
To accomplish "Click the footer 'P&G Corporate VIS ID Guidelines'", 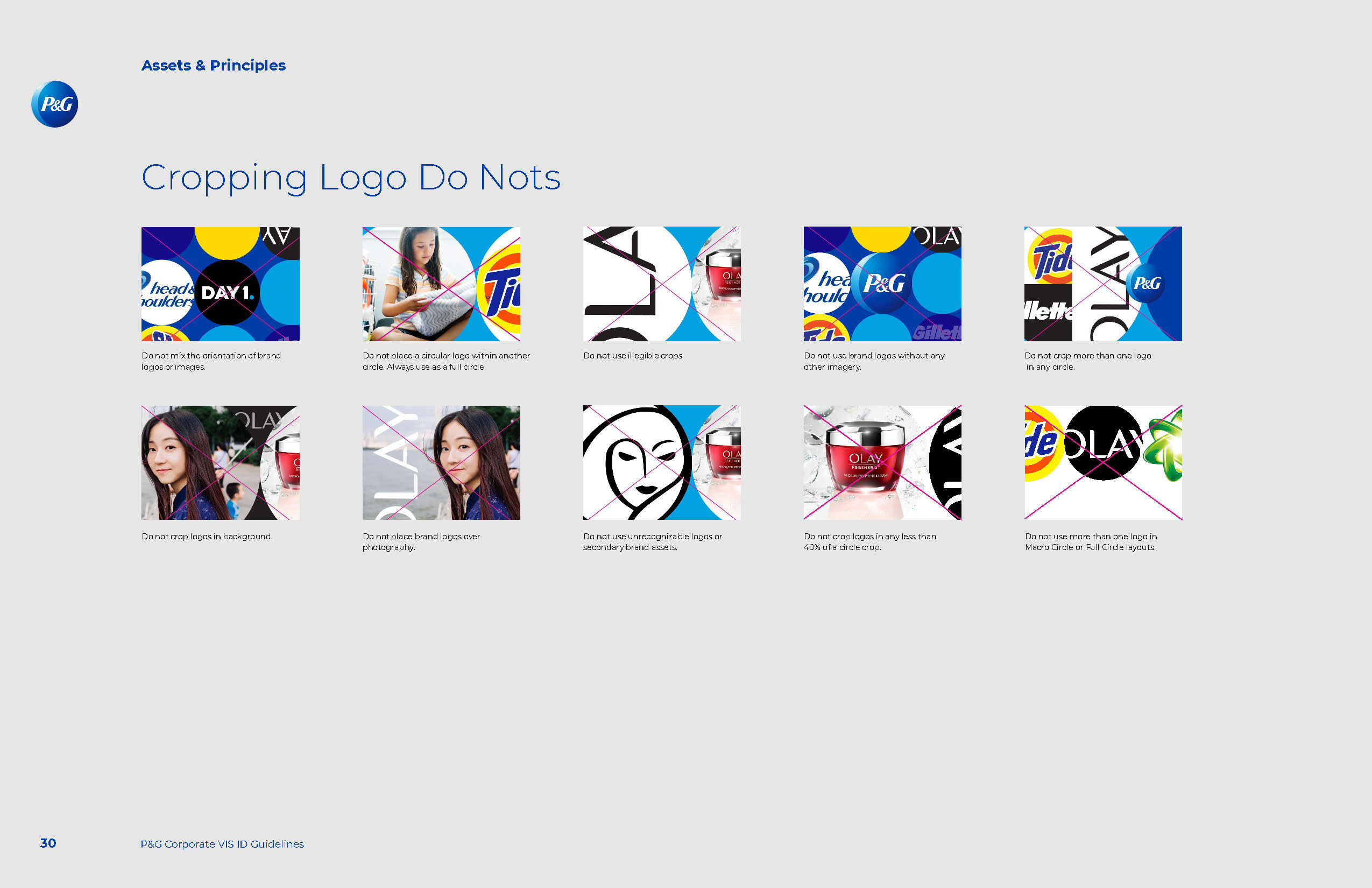I will [222, 844].
